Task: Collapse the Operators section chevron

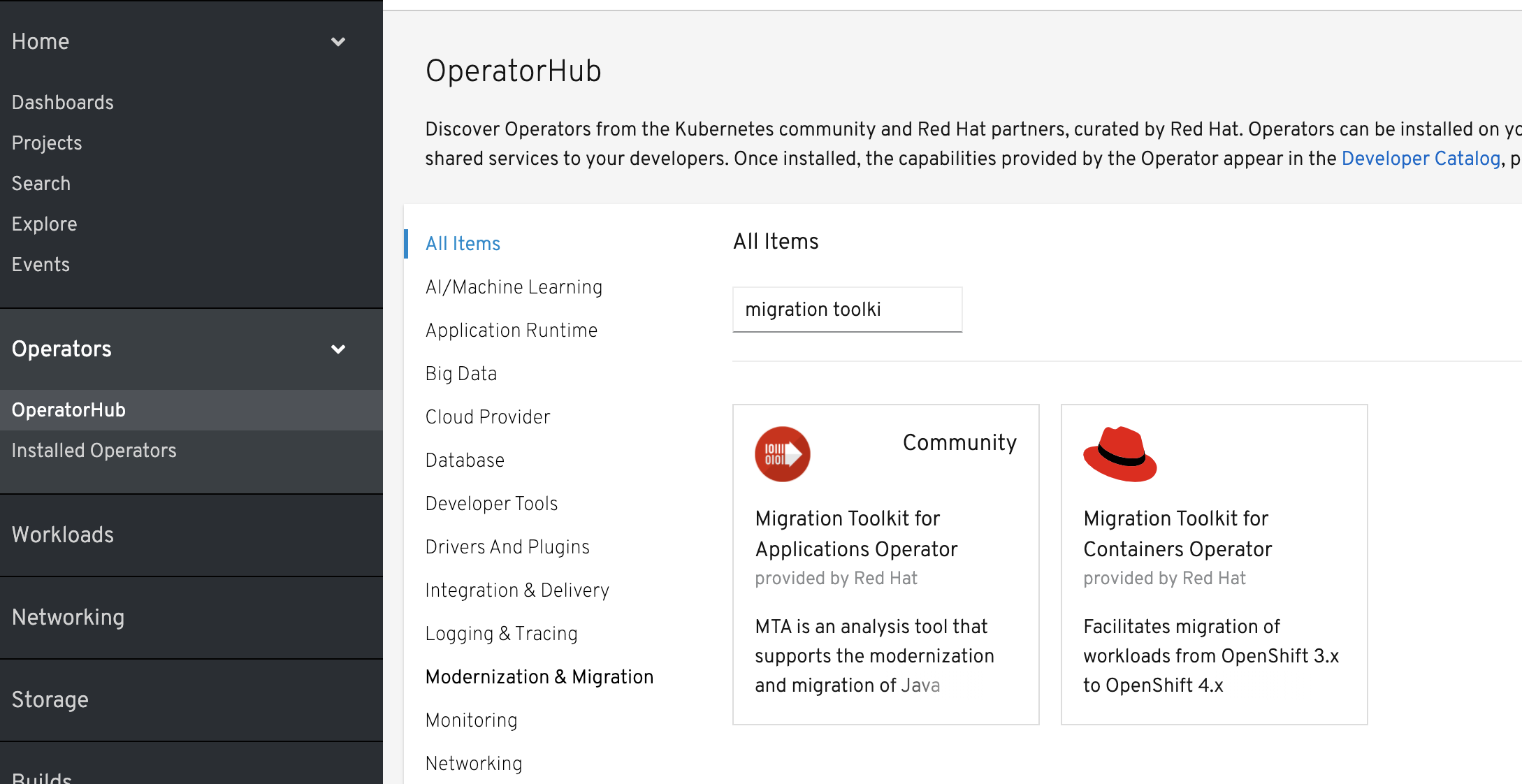Action: coord(338,349)
